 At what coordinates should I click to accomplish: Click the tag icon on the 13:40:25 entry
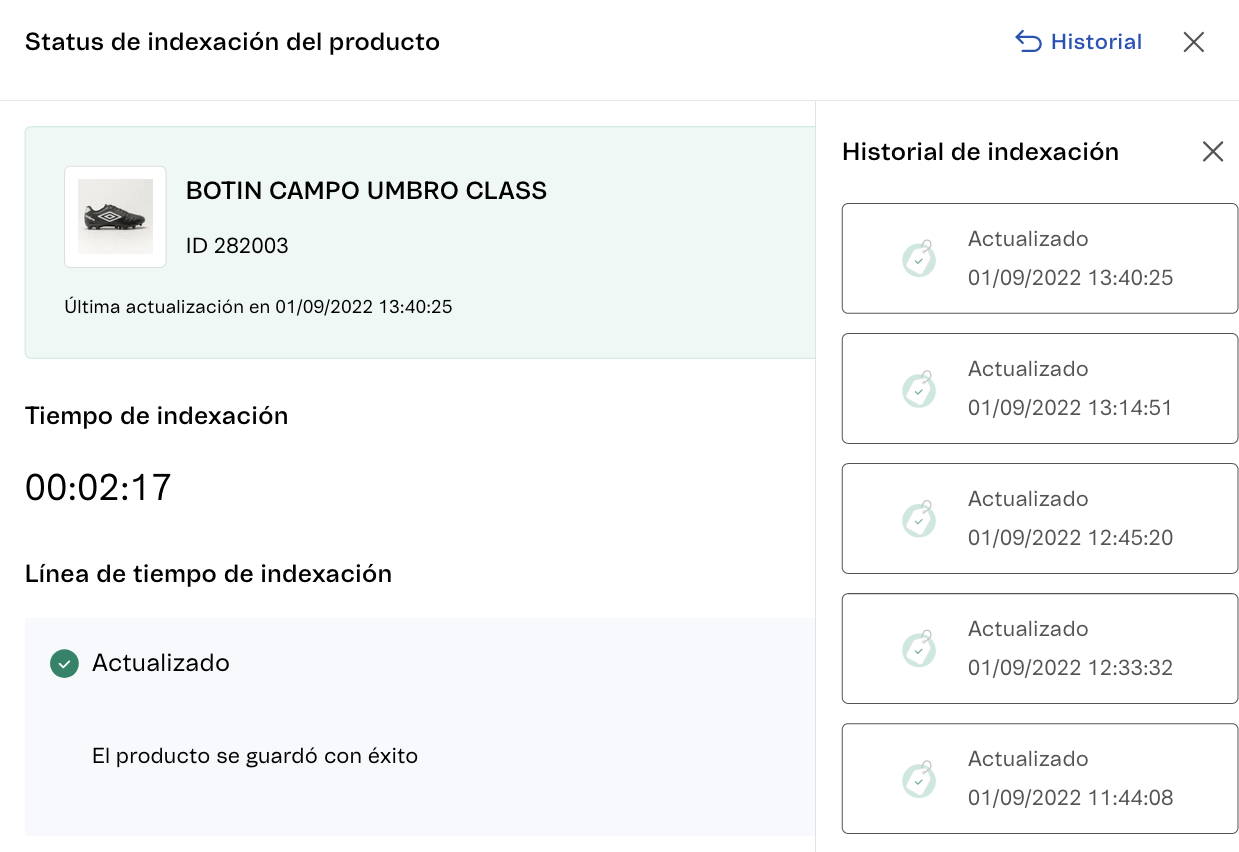919,258
